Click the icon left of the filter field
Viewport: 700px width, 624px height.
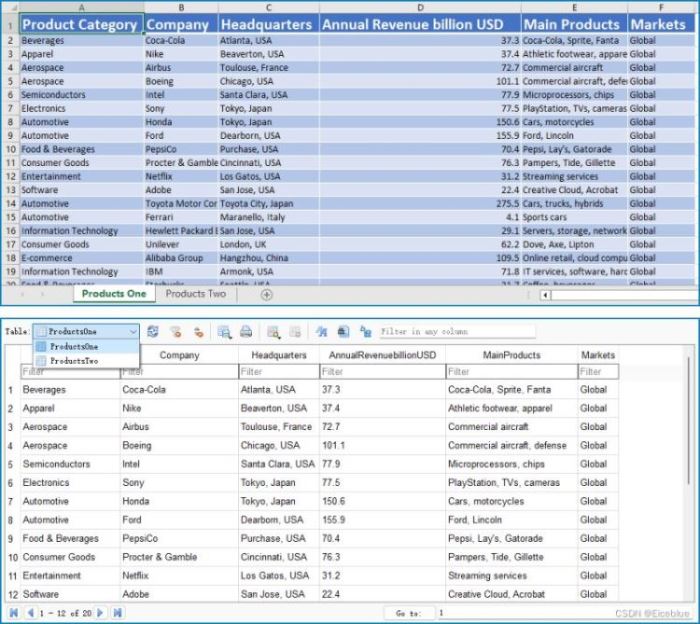click(366, 332)
